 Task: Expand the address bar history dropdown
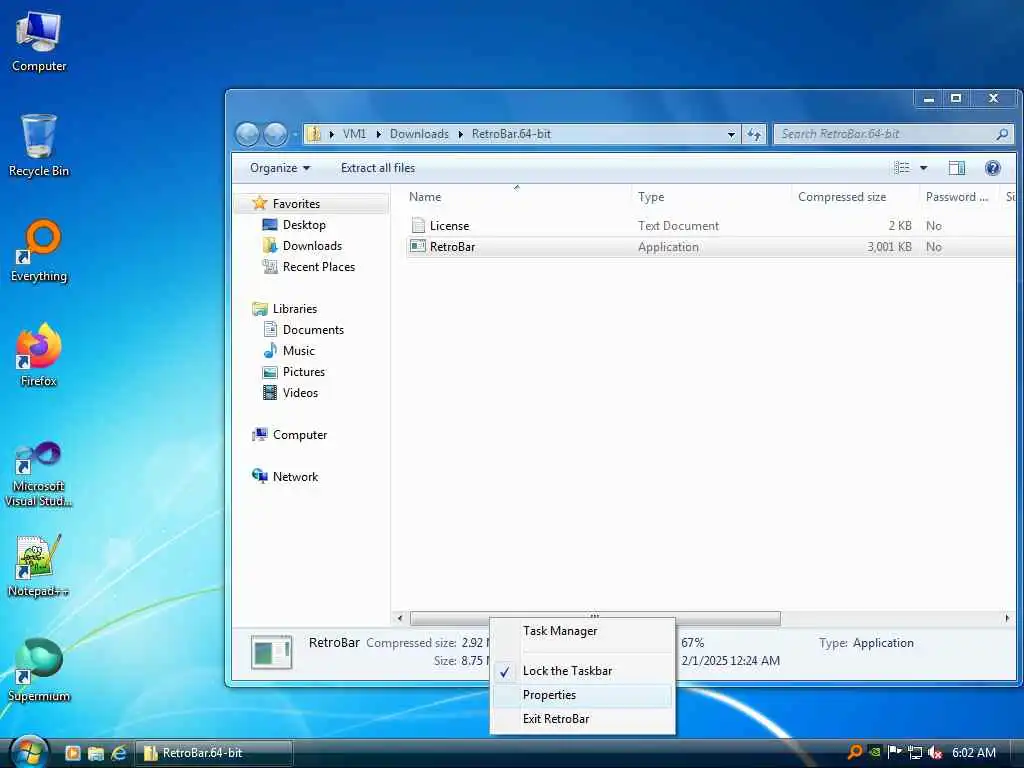731,134
